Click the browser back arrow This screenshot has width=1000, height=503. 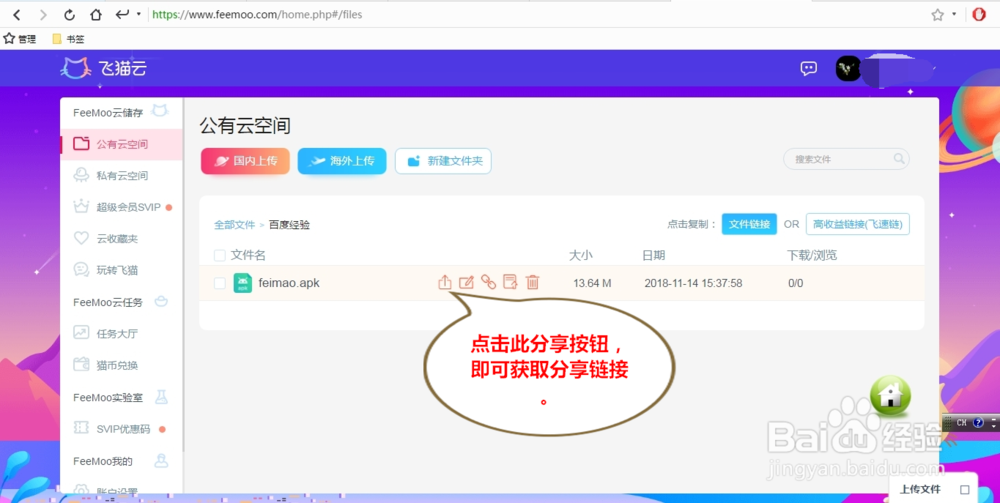click(17, 15)
